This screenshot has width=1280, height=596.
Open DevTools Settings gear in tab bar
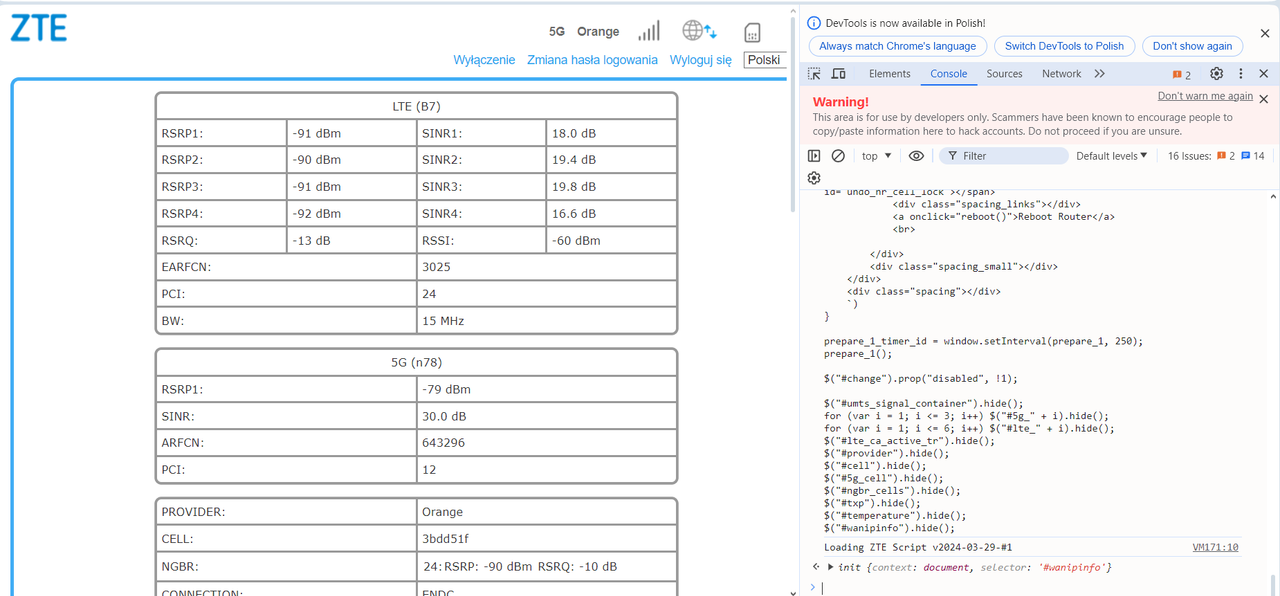pyautogui.click(x=1216, y=74)
